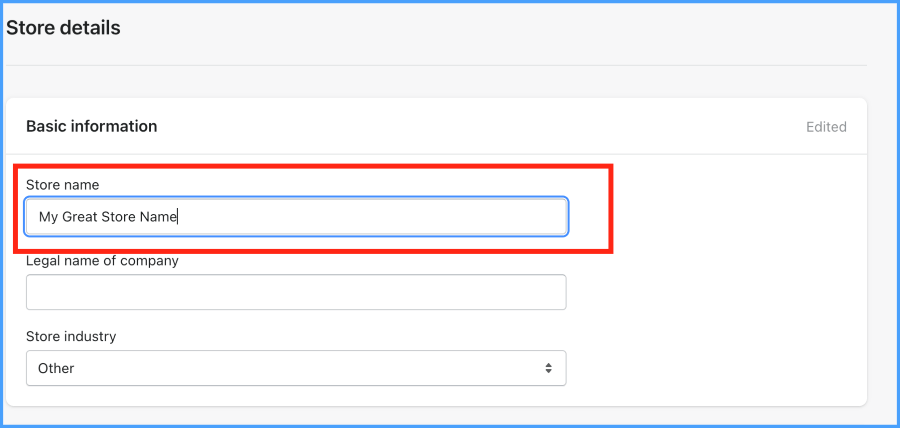Click empty space right of Store name text
This screenshot has height=428, width=900.
coord(380,216)
